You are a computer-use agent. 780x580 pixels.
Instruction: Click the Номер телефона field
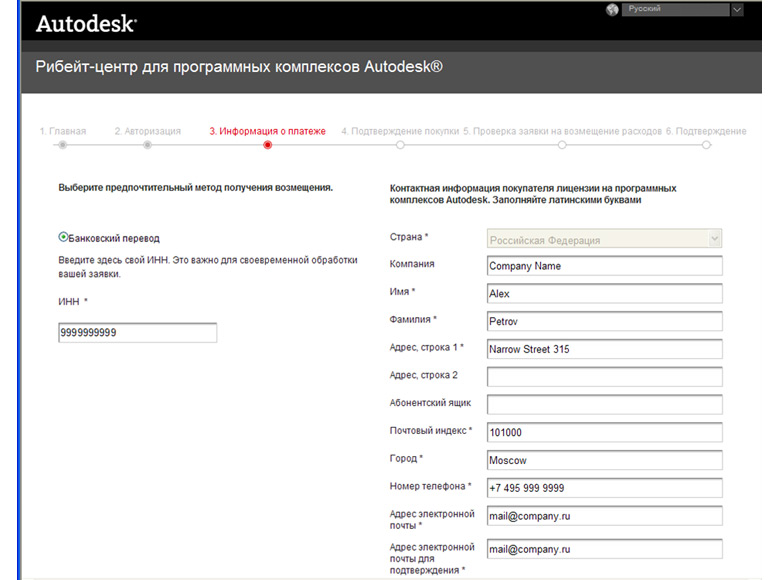click(x=604, y=488)
